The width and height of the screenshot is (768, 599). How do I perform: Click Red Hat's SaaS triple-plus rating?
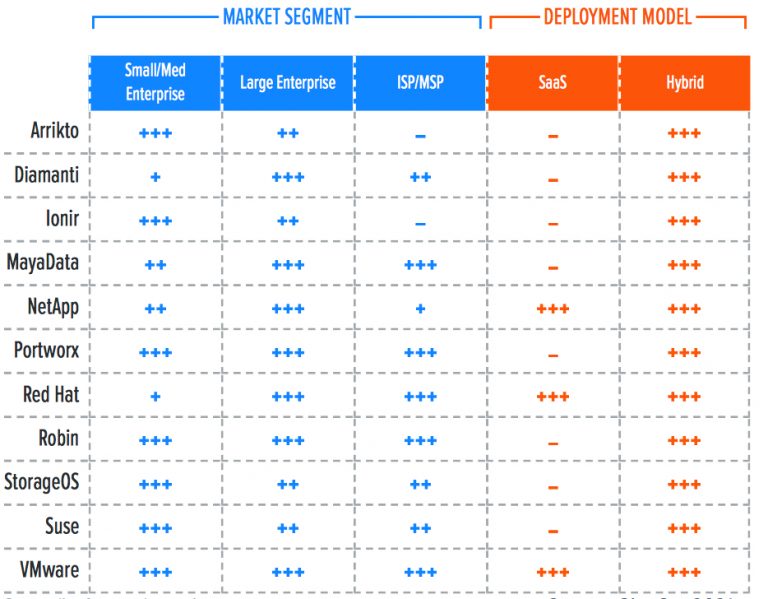click(x=552, y=397)
